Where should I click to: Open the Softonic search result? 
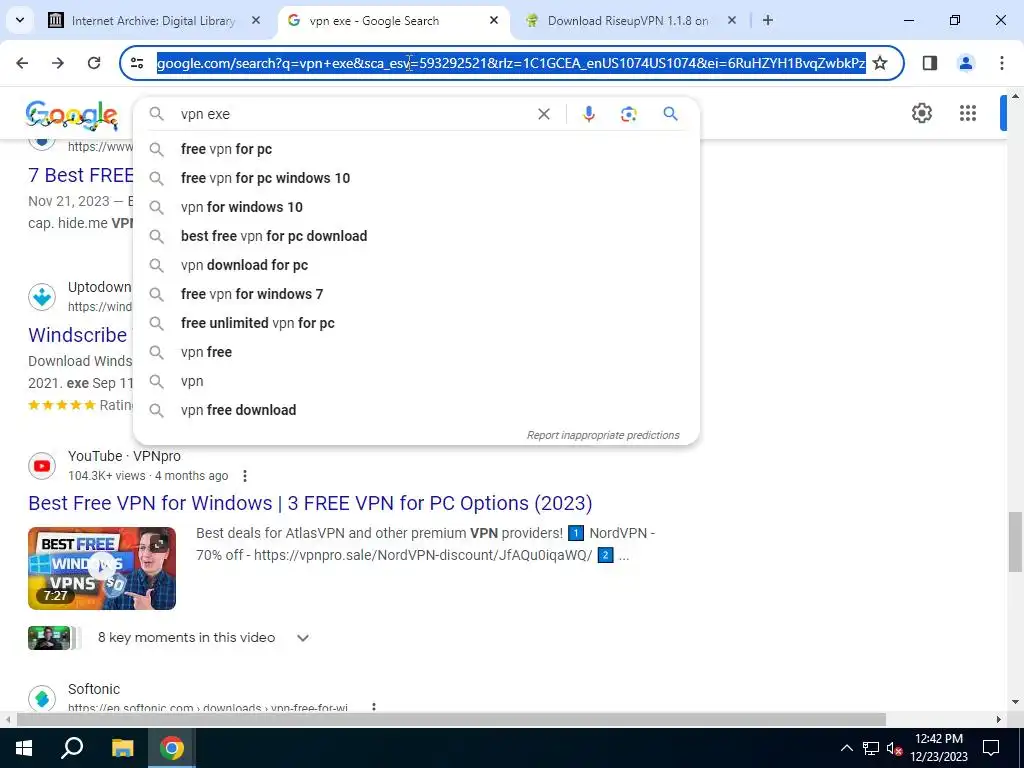(x=93, y=690)
